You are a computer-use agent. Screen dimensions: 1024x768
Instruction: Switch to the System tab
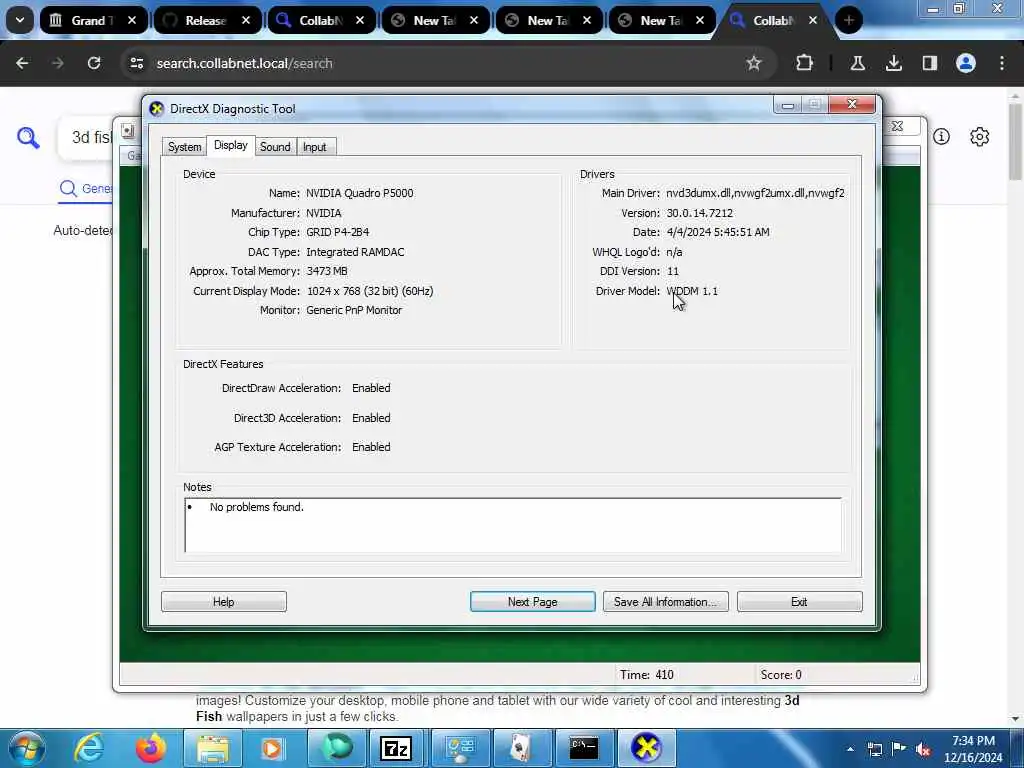(x=184, y=147)
